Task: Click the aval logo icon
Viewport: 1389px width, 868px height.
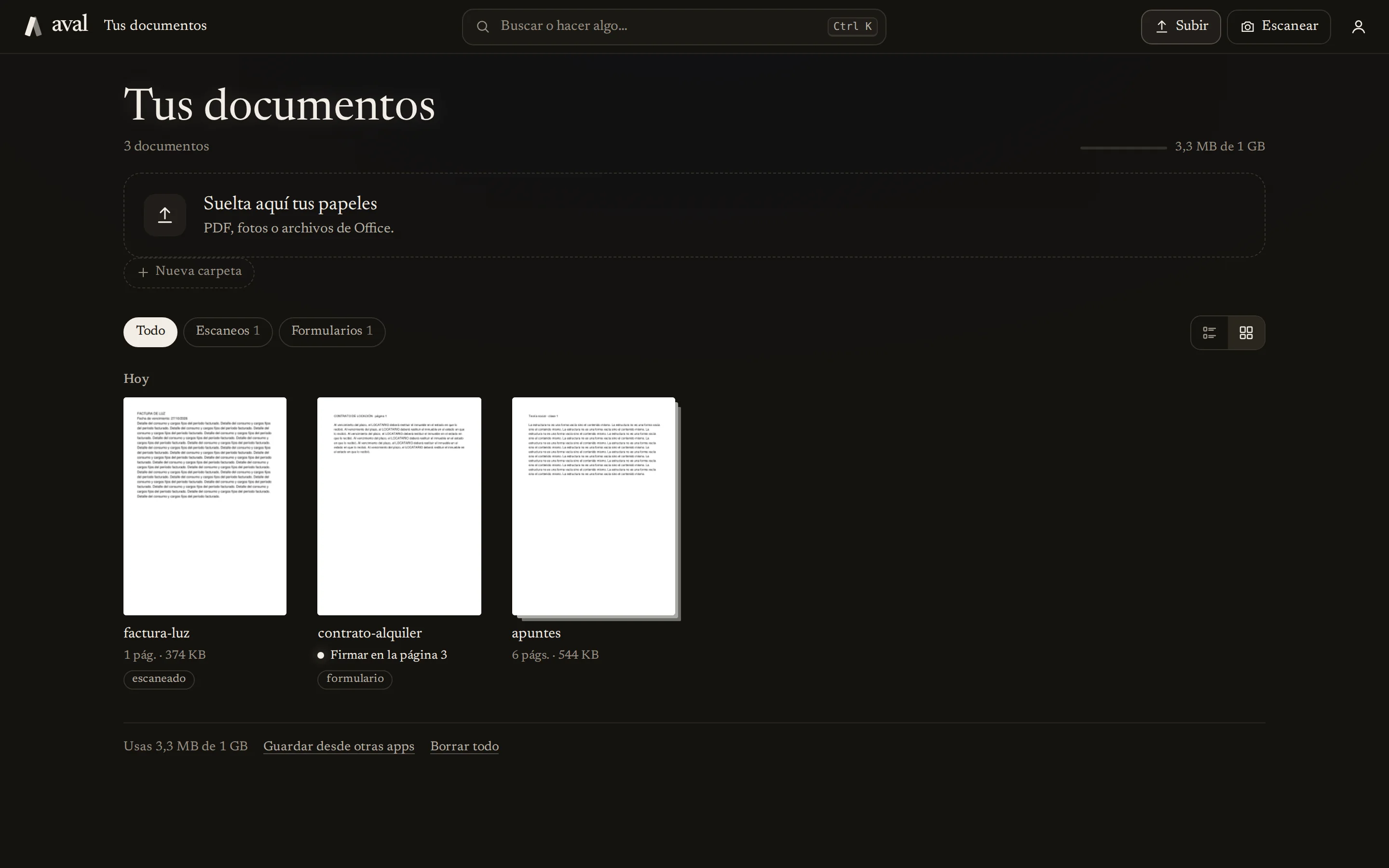Action: click(x=33, y=27)
